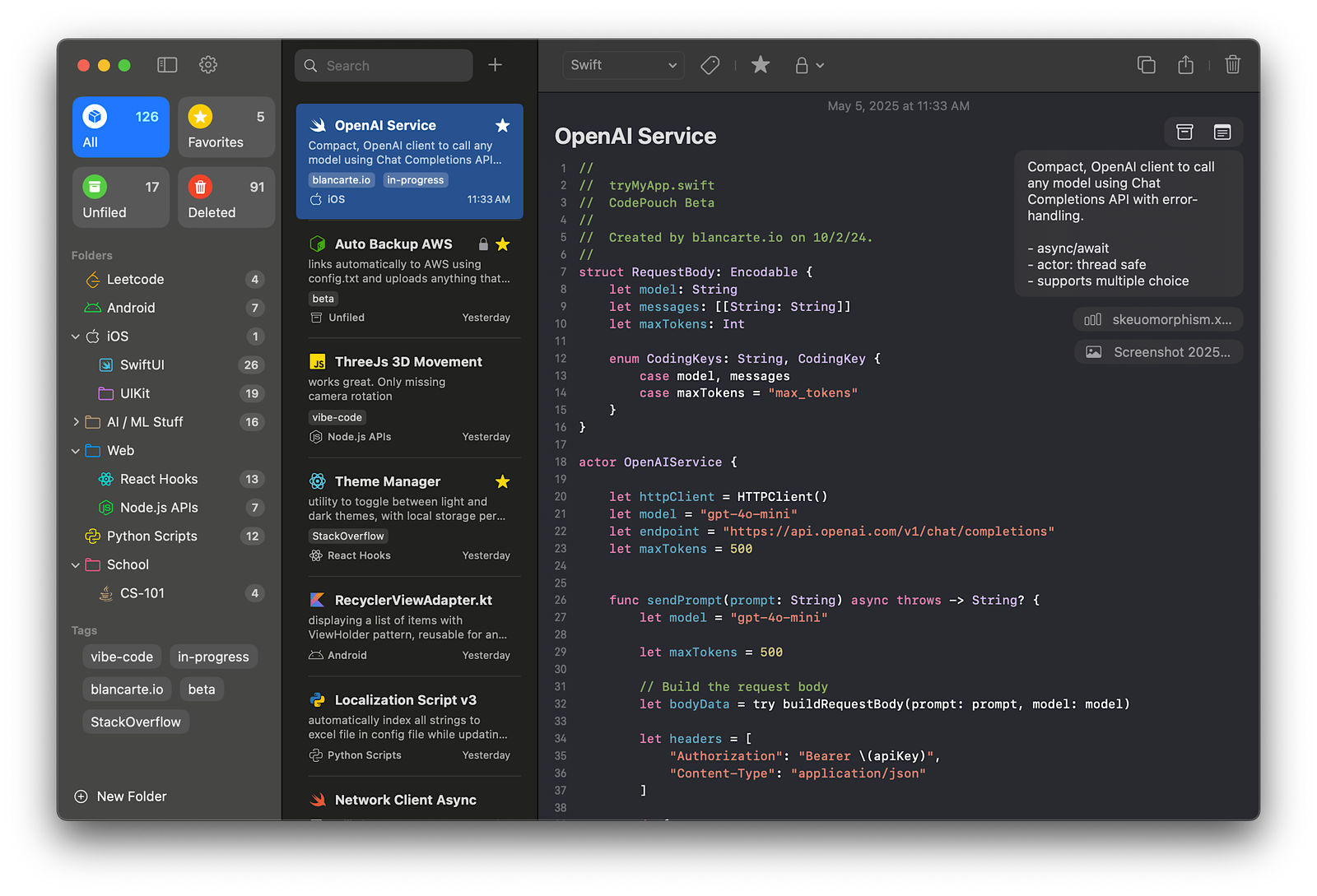This screenshot has height=896, width=1317.
Task: Click the snippet description note text
Action: (x=1129, y=224)
